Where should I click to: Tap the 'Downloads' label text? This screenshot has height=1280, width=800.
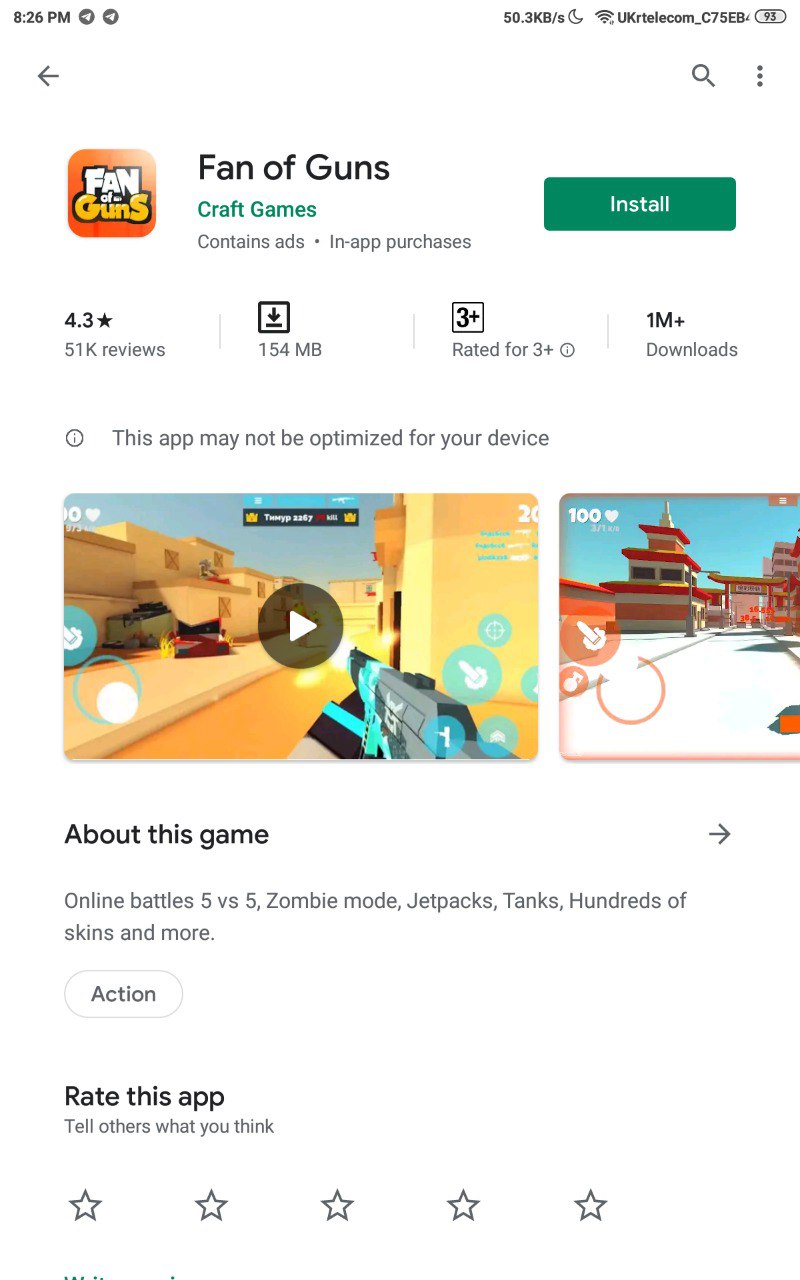692,350
